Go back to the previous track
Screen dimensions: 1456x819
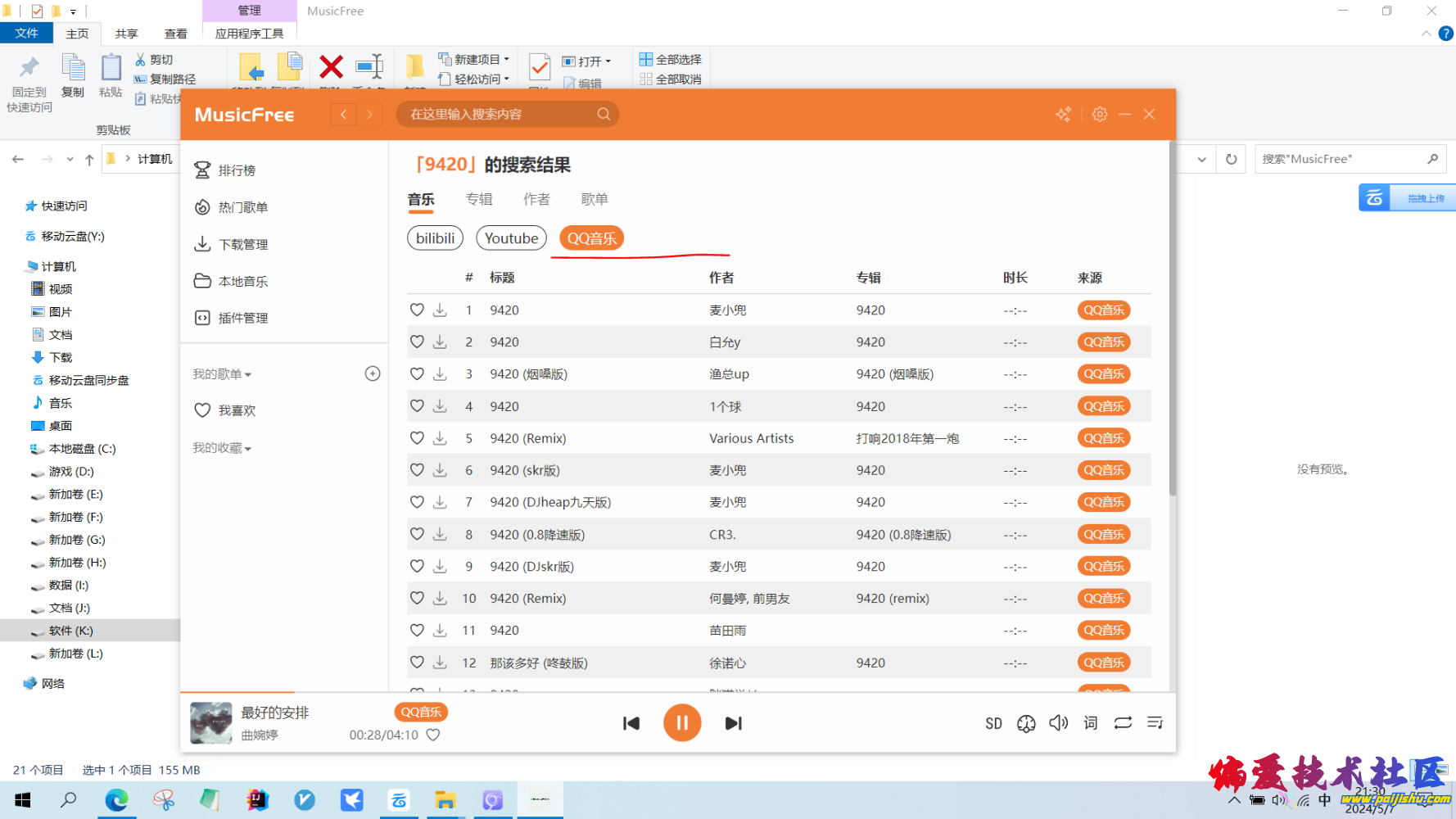point(631,723)
